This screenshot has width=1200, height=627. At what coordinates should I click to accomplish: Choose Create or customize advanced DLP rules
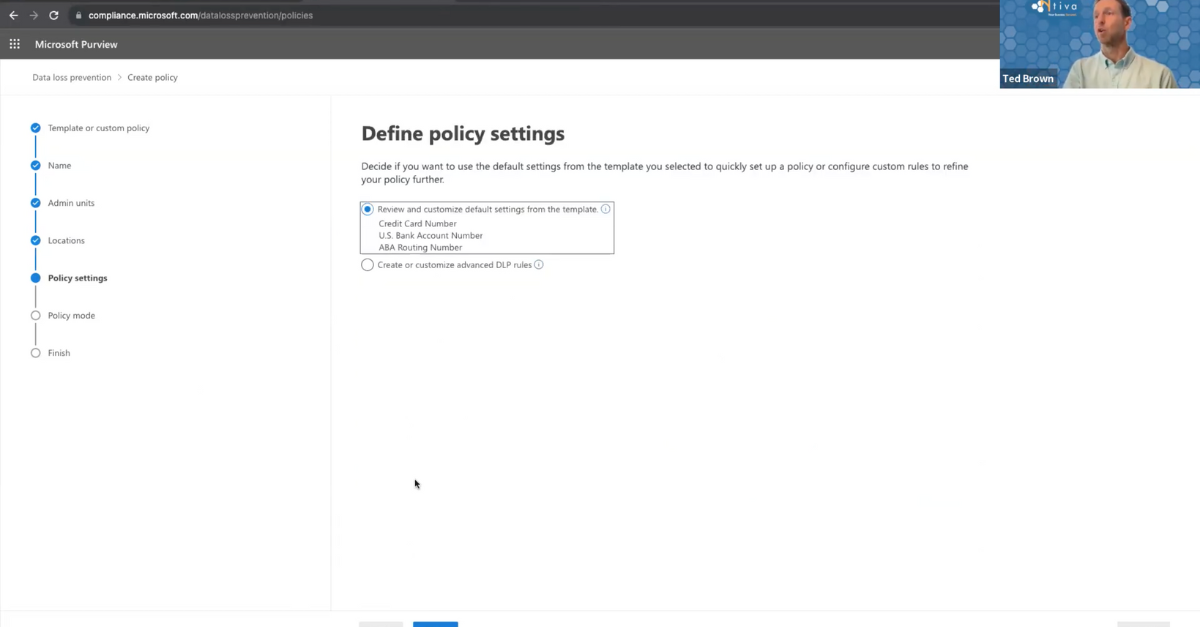pyautogui.click(x=368, y=265)
